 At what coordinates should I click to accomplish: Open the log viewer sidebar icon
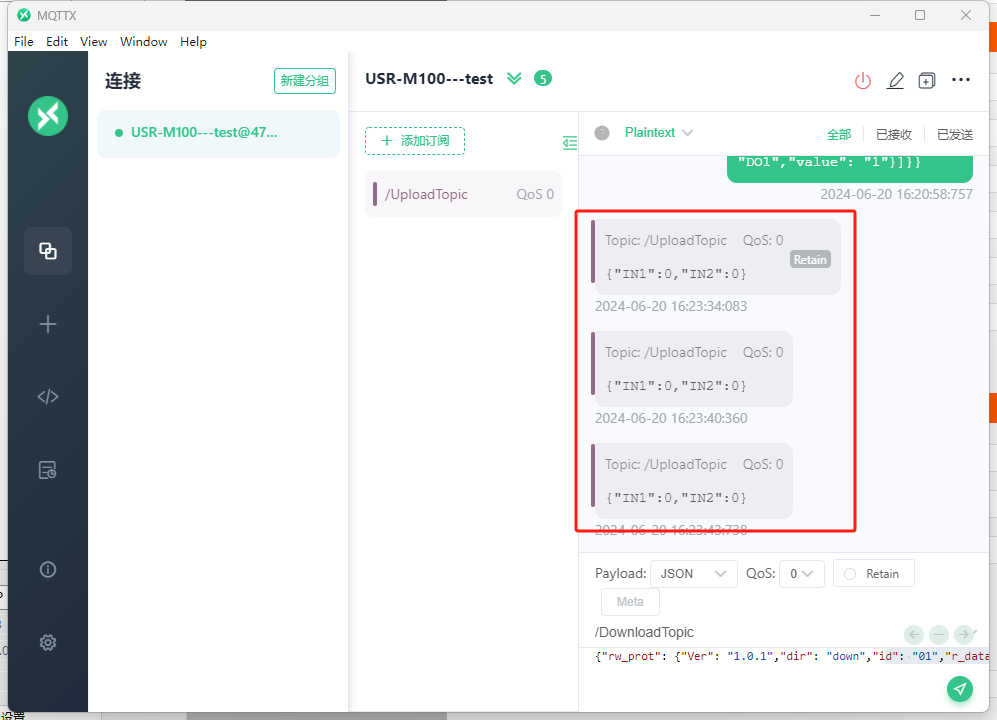48,470
